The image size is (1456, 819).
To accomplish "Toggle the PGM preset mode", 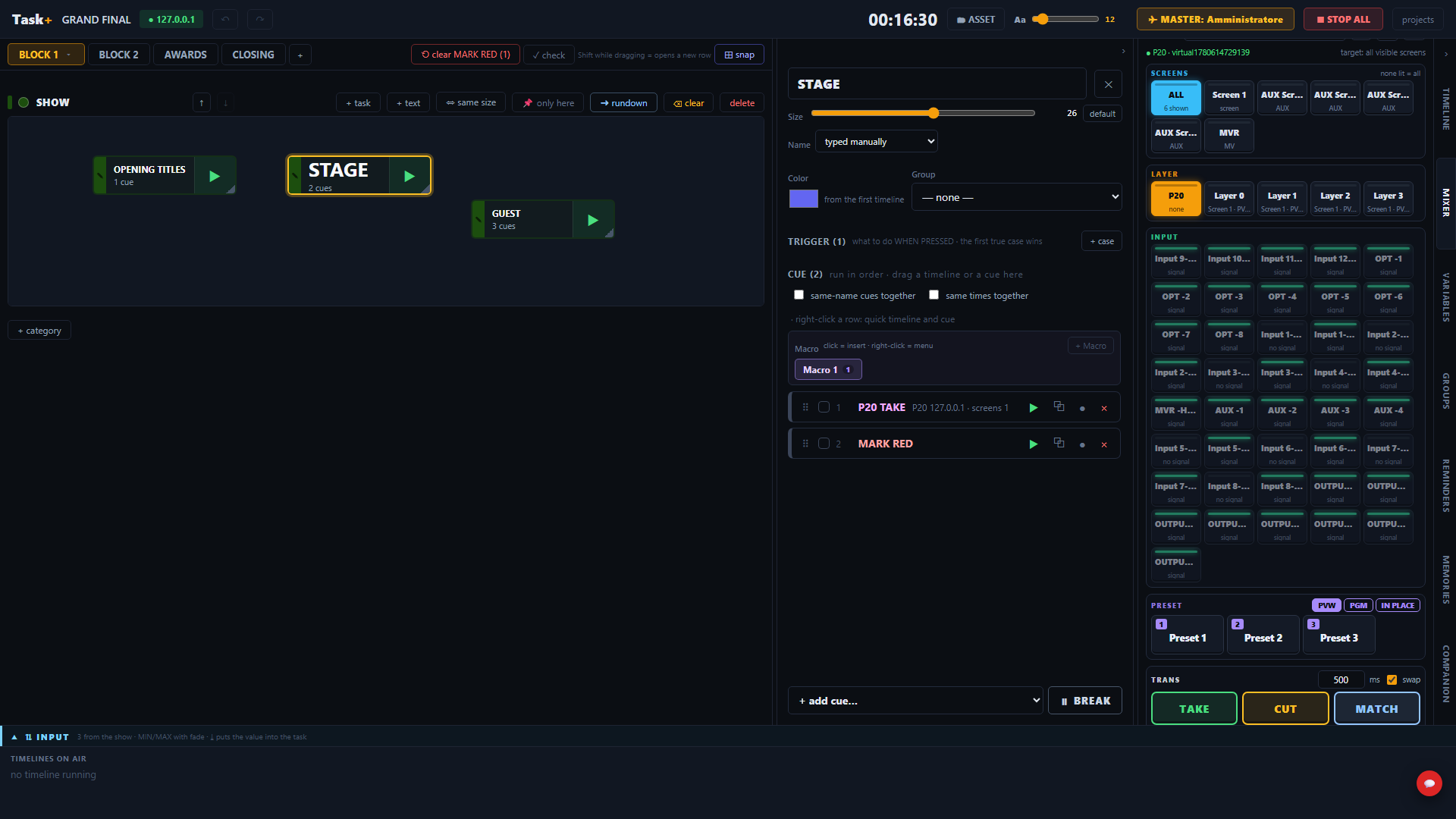I will tap(1358, 605).
